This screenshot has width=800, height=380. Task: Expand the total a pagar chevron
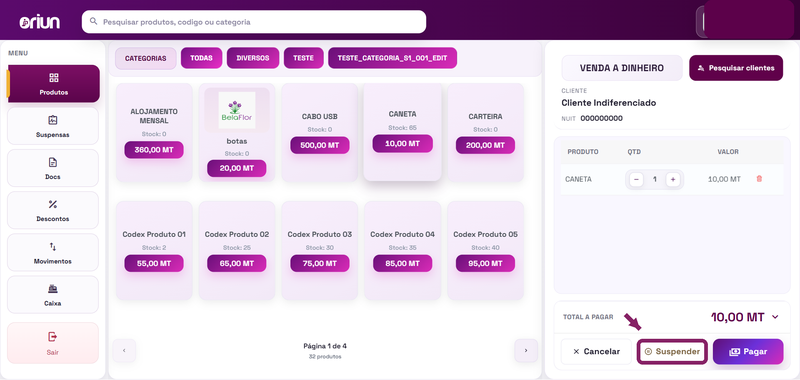tap(775, 317)
